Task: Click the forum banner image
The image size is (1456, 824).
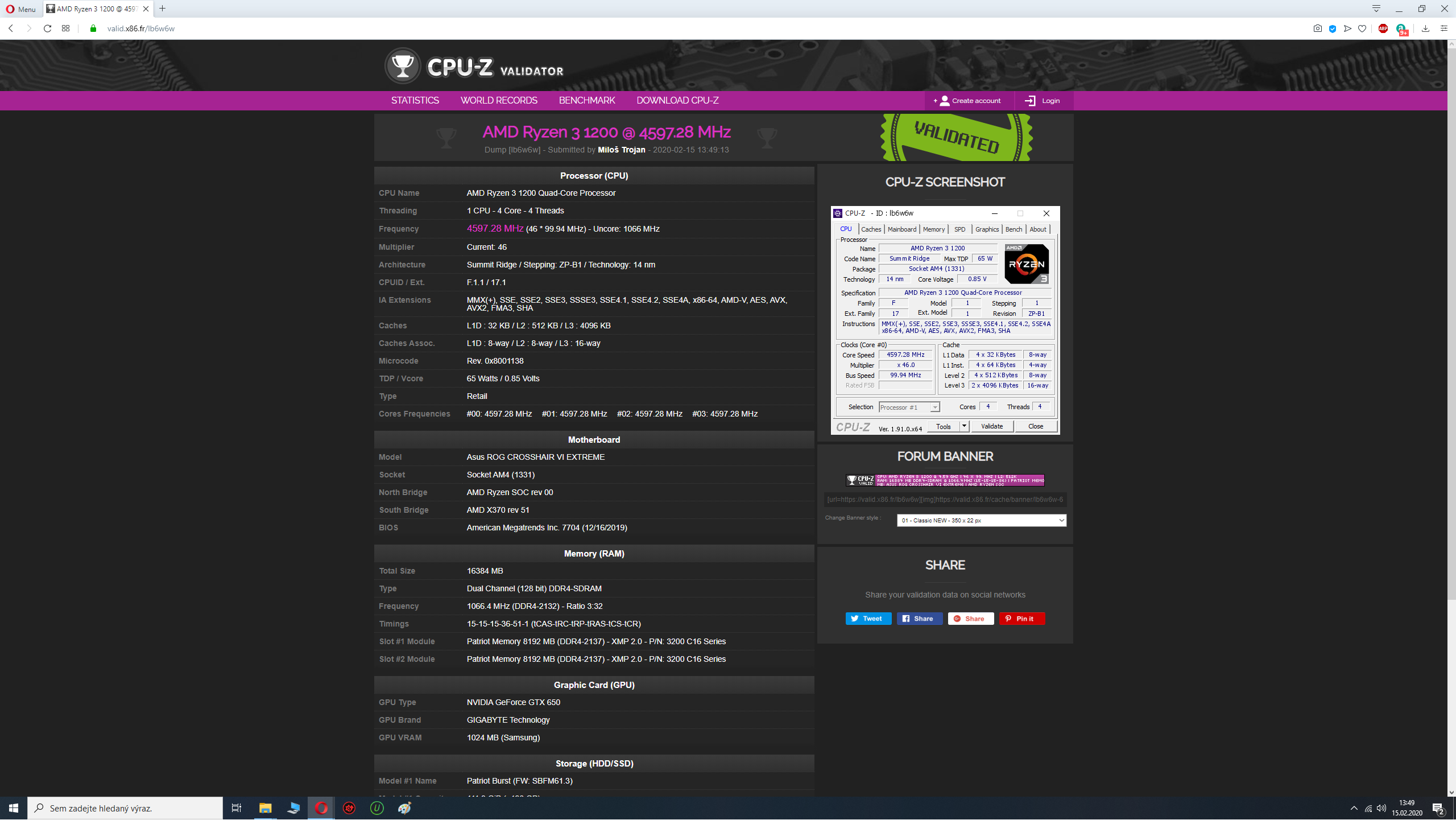Action: [945, 480]
